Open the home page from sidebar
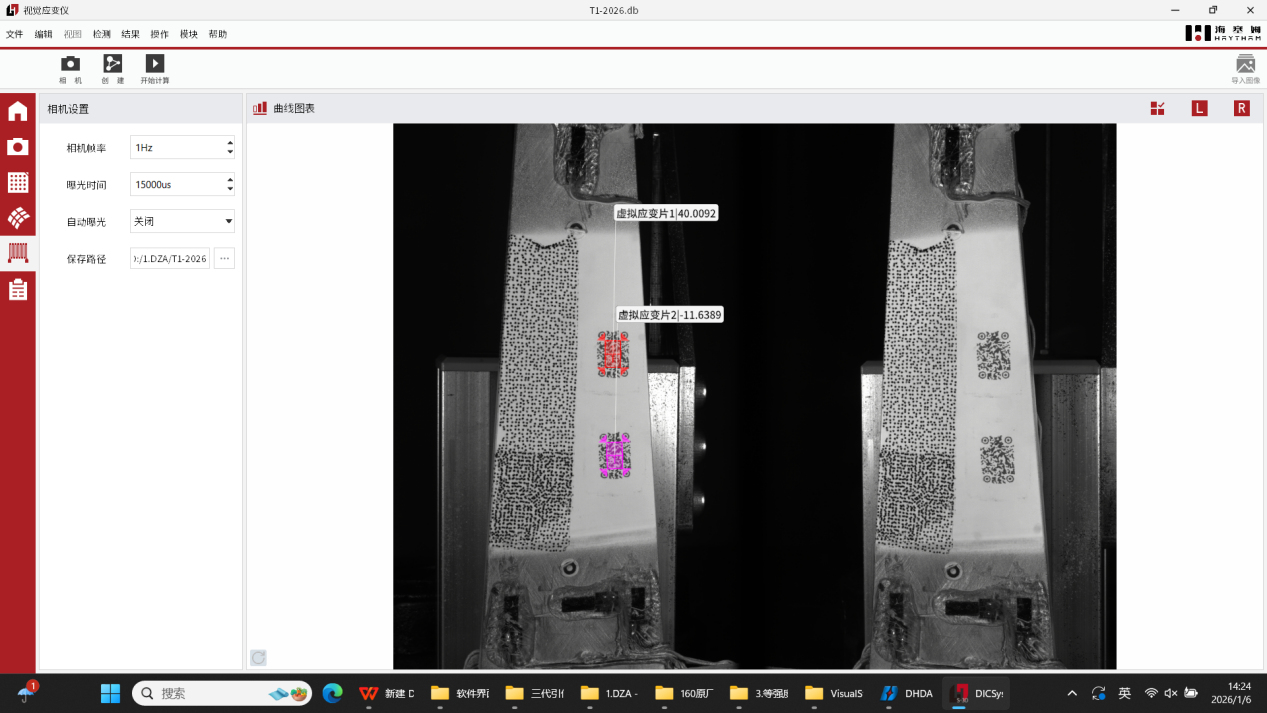 pos(18,111)
